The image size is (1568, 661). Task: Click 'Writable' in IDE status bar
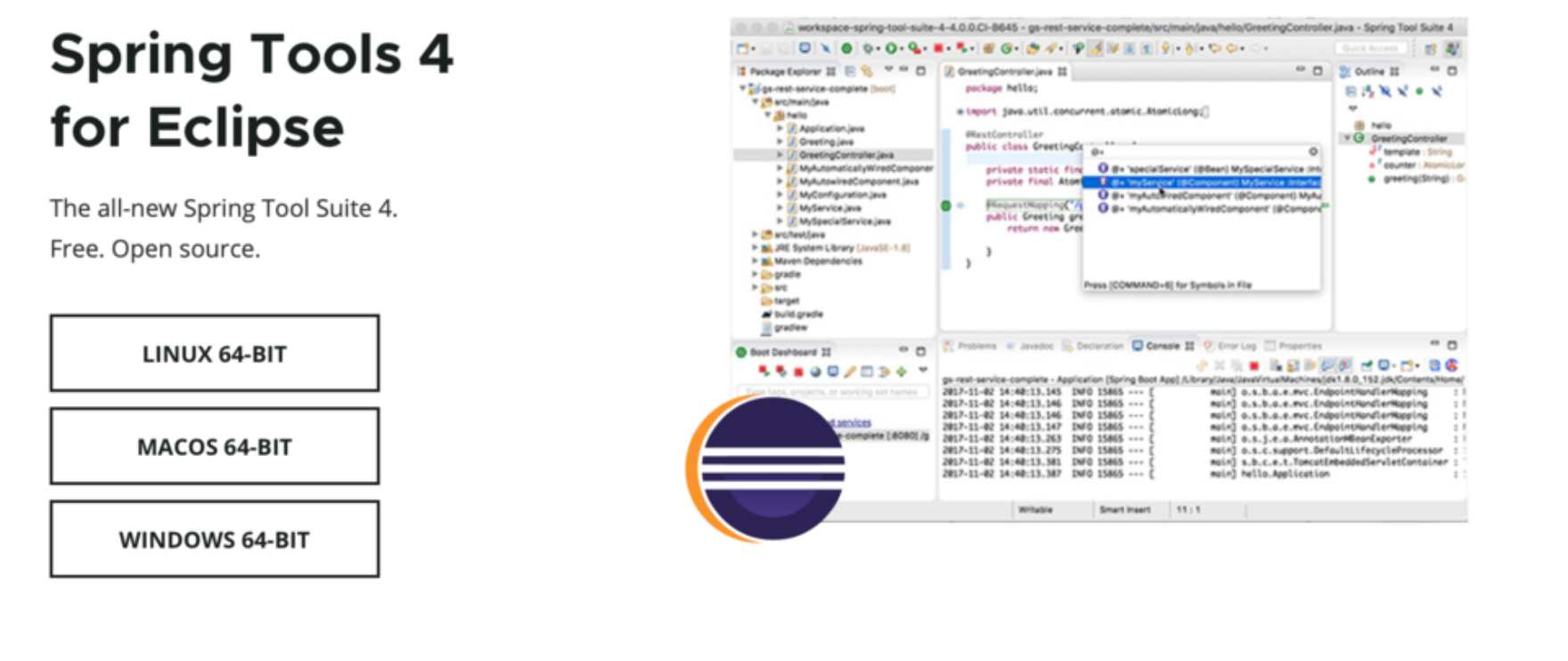(x=1035, y=510)
